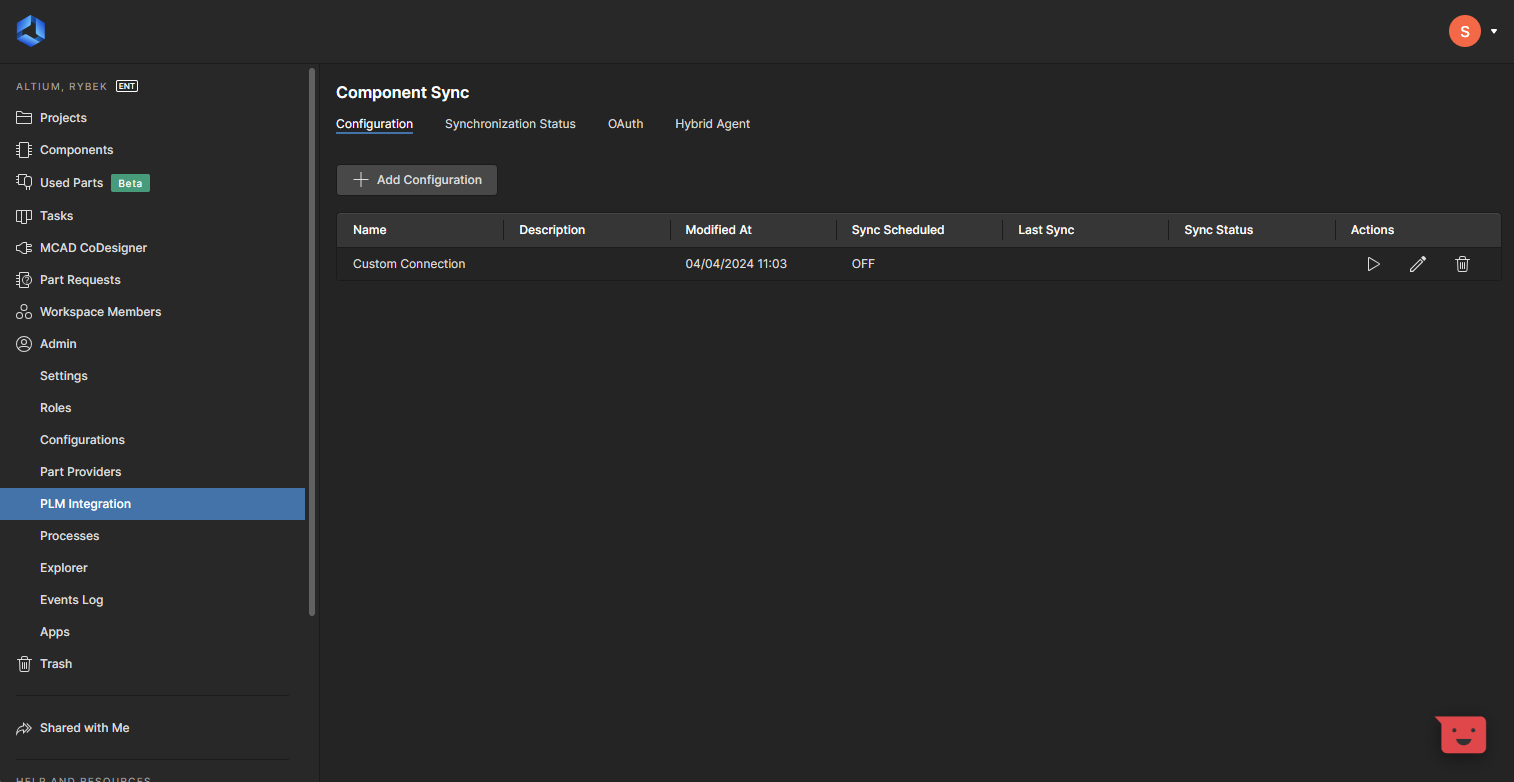Click the Components chip icon

coord(24,150)
